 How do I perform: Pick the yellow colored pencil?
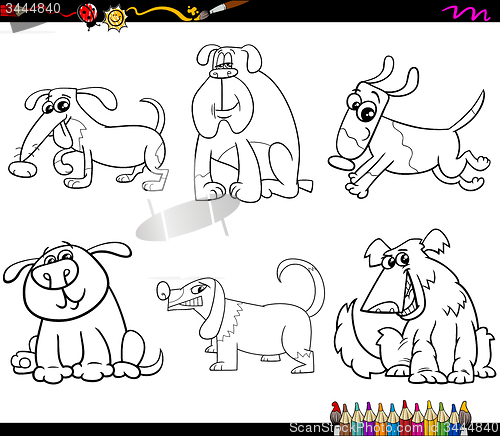coord(430,417)
